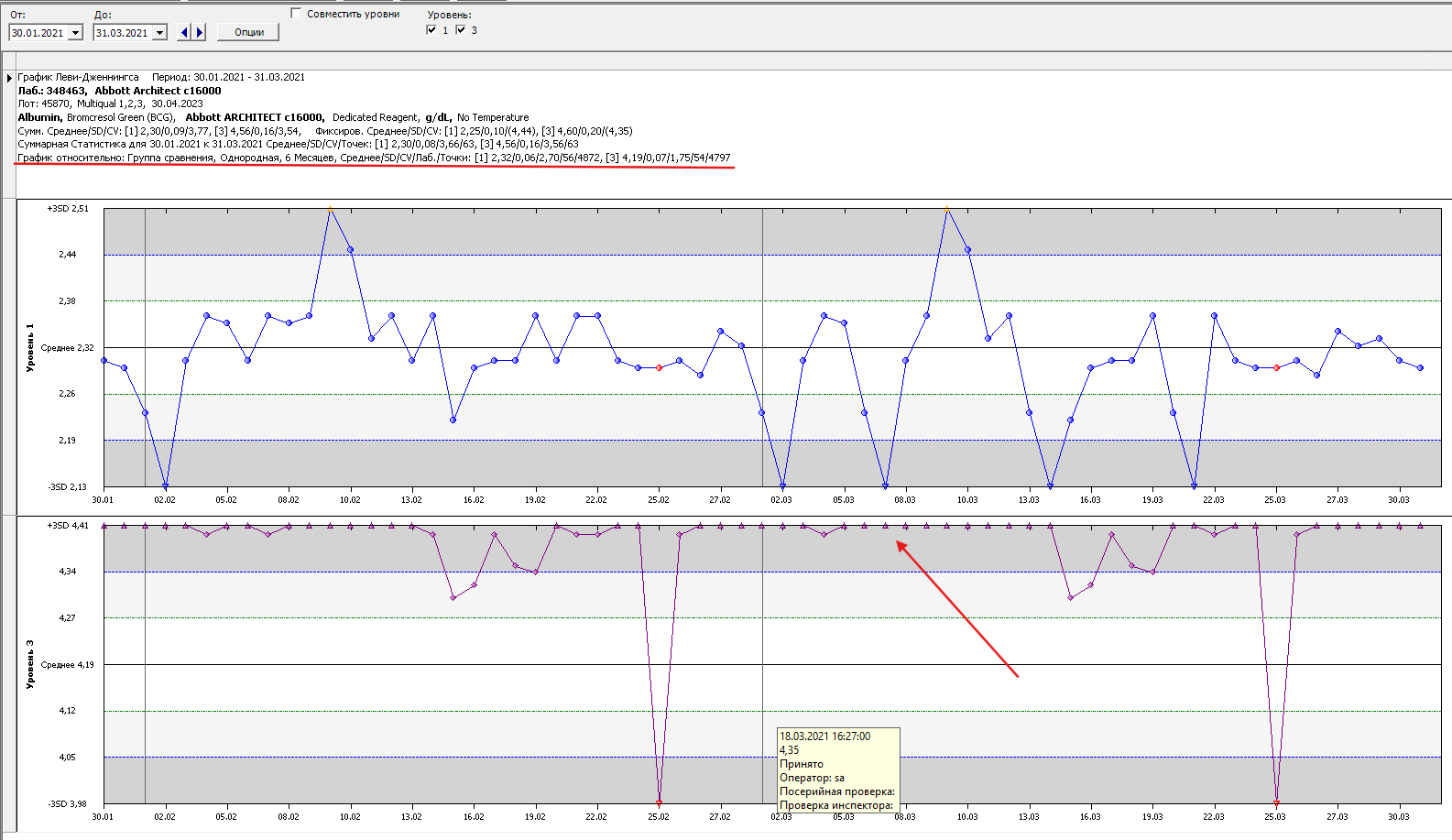
Task: Enable the Совместить уровни checkbox
Action: [296, 14]
